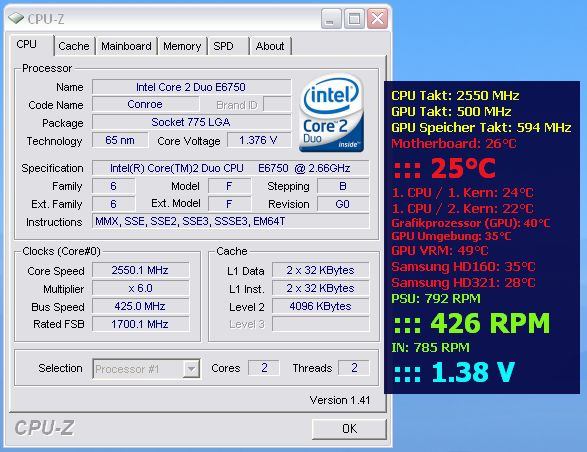This screenshot has width=587, height=452.
Task: Click the Level 2 value 4096 KBytes
Action: point(320,306)
